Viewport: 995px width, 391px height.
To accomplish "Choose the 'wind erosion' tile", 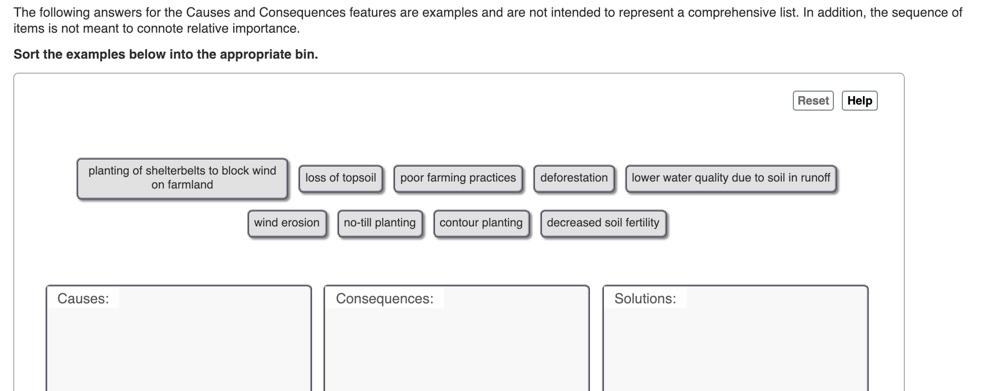I will [287, 223].
